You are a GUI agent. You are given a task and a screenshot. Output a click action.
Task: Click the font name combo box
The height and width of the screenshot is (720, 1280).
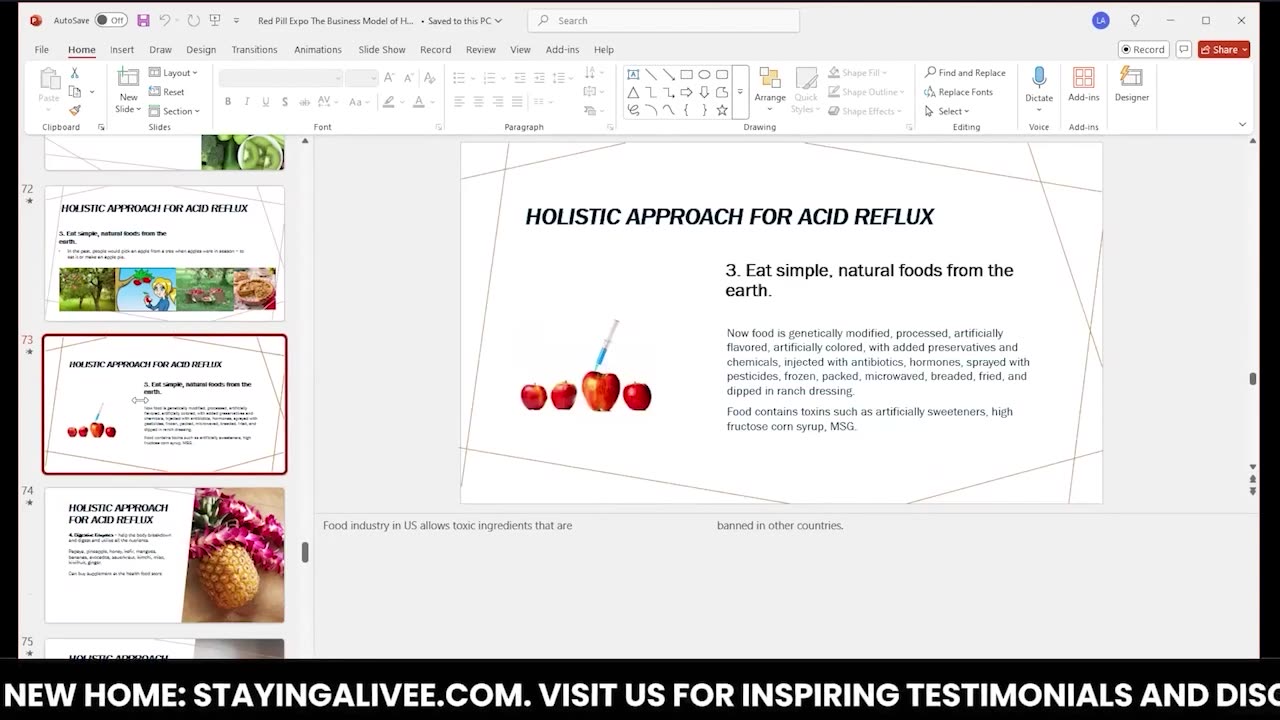click(x=281, y=78)
